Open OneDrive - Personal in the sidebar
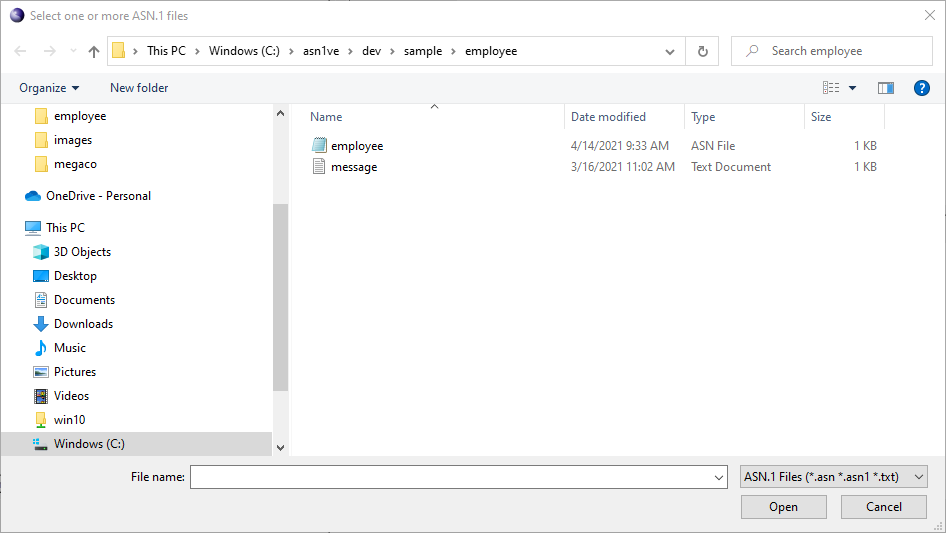 point(98,196)
